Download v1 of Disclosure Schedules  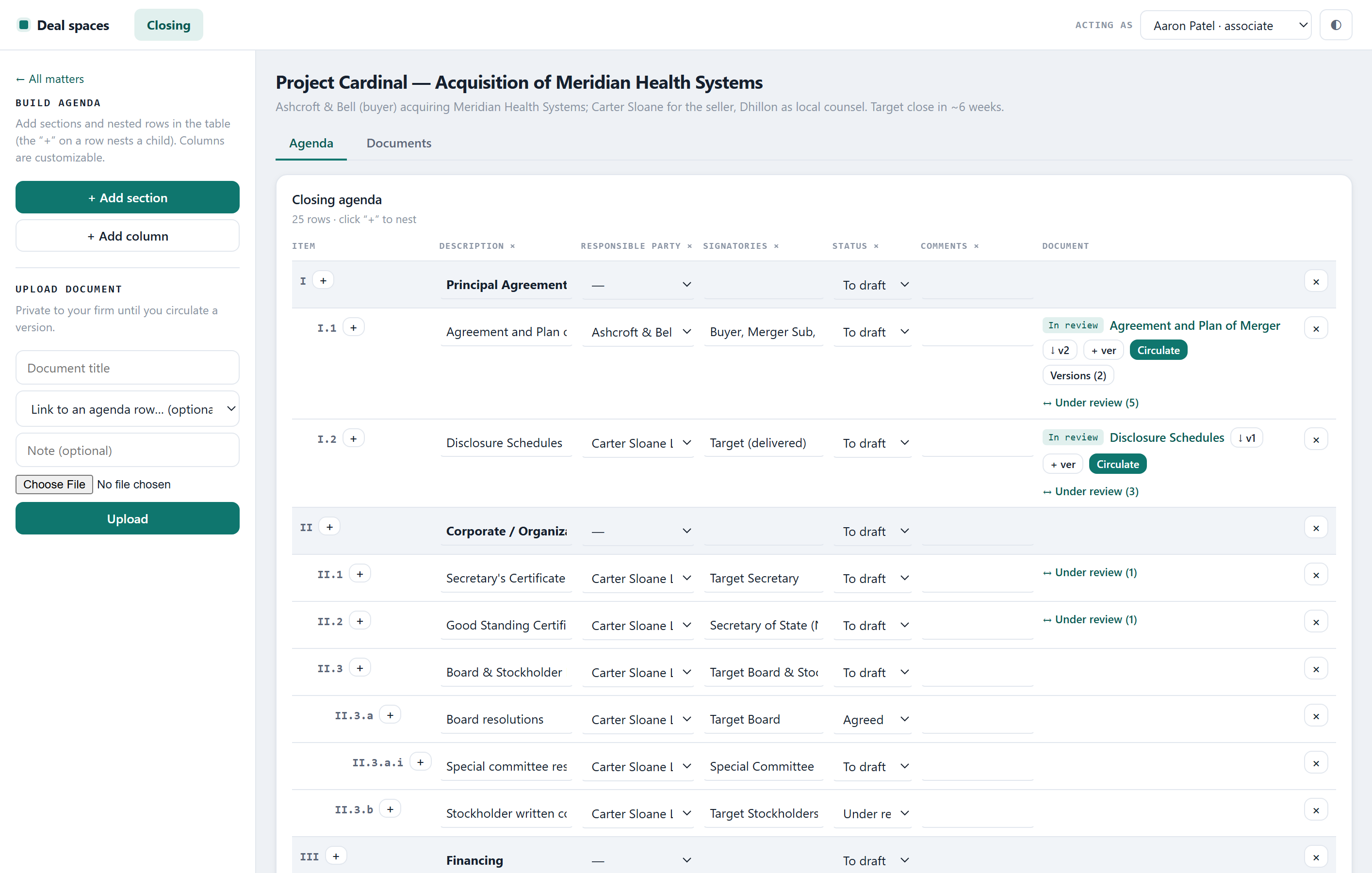[x=1246, y=437]
